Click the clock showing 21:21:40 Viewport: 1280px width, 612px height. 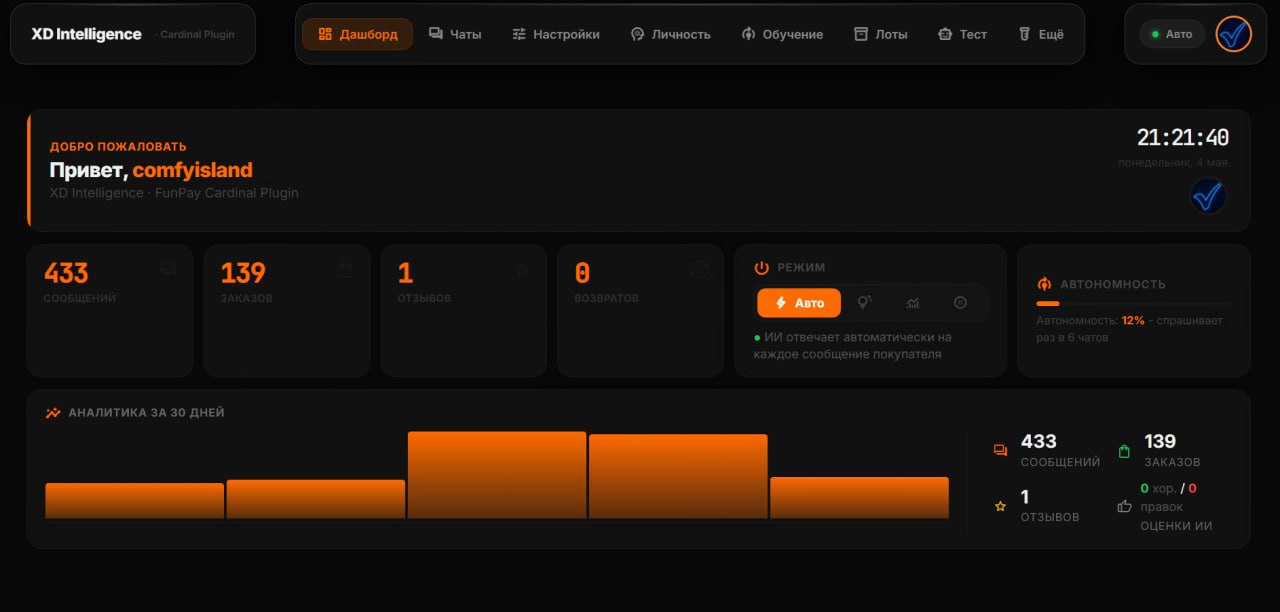tap(1183, 138)
